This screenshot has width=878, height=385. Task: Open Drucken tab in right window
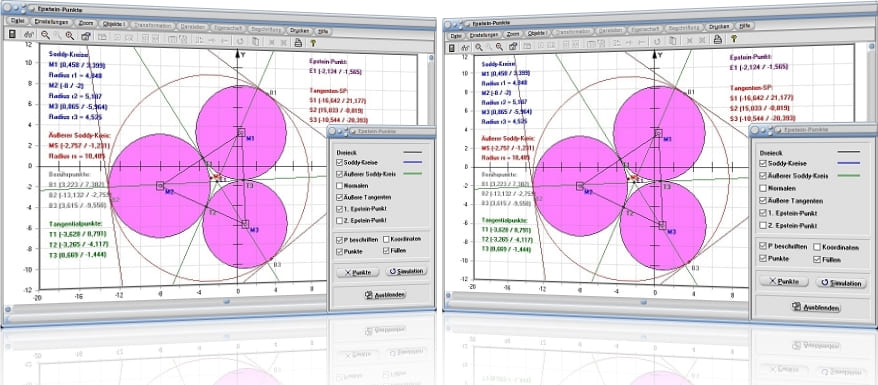(718, 26)
